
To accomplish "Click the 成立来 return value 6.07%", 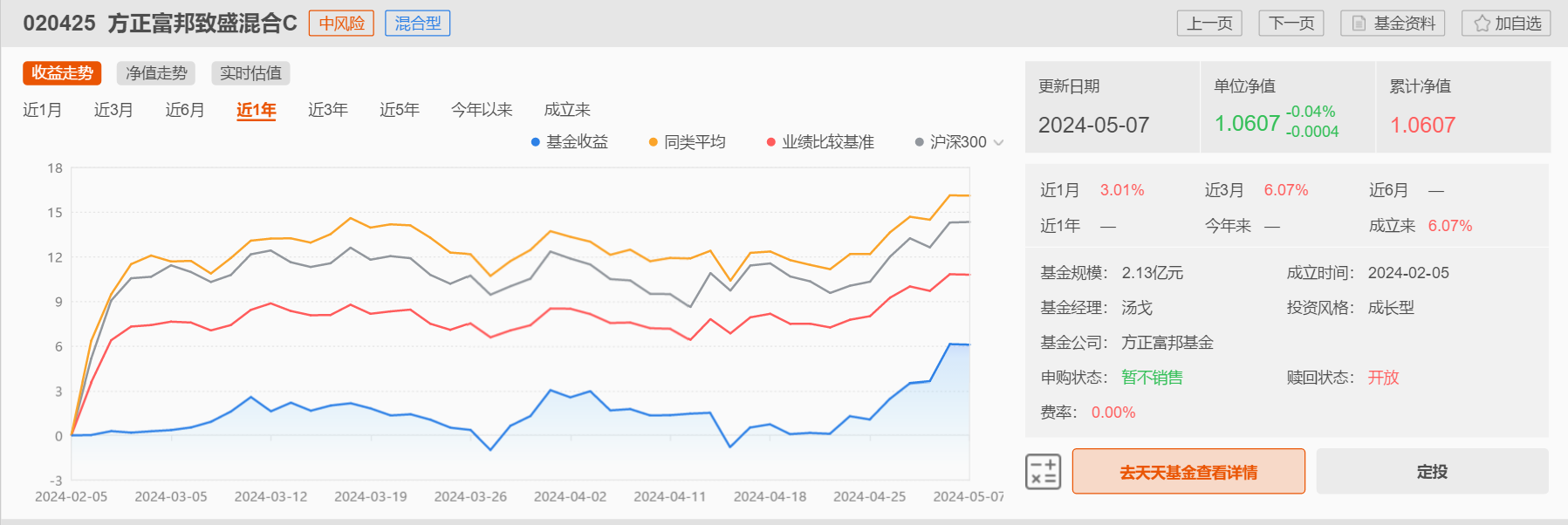I will (1450, 226).
